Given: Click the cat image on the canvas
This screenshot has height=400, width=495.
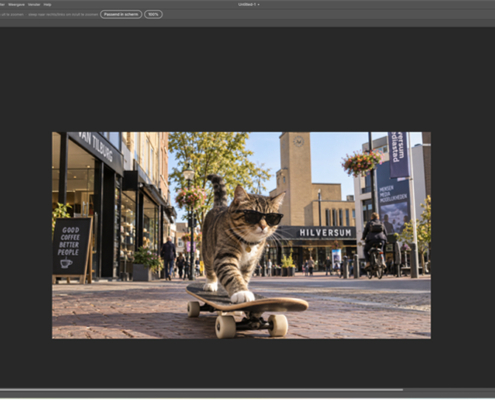Looking at the screenshot, I should click(241, 235).
